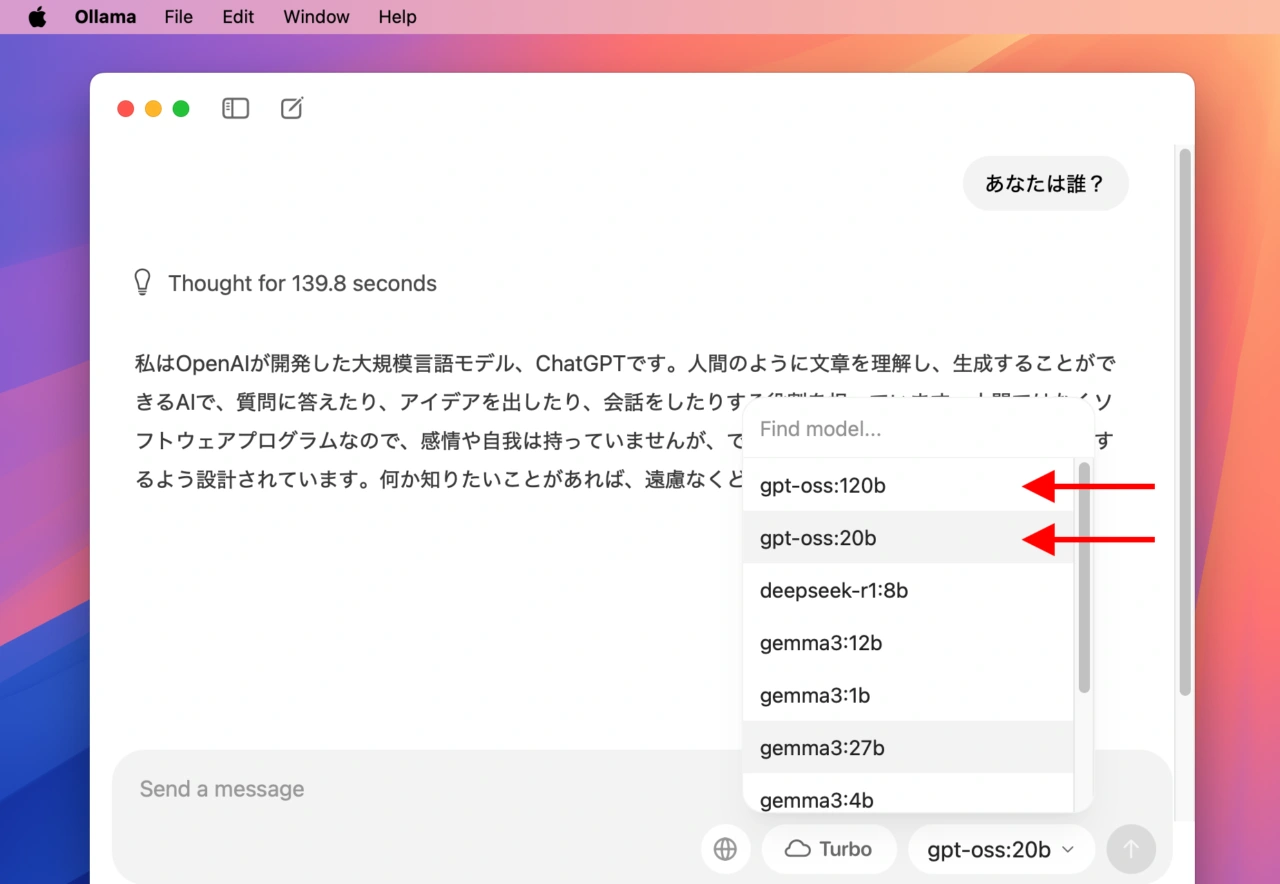Toggle the sidebar panel icon
The width and height of the screenshot is (1280, 884).
coord(235,108)
